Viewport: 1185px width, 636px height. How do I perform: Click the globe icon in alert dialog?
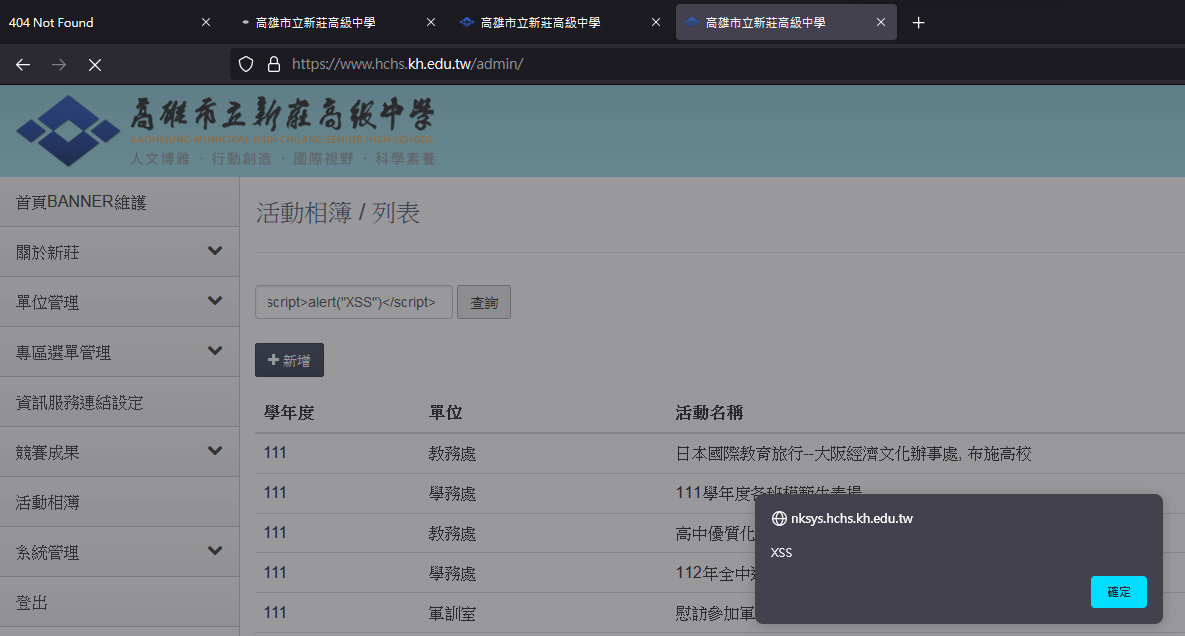coord(778,519)
